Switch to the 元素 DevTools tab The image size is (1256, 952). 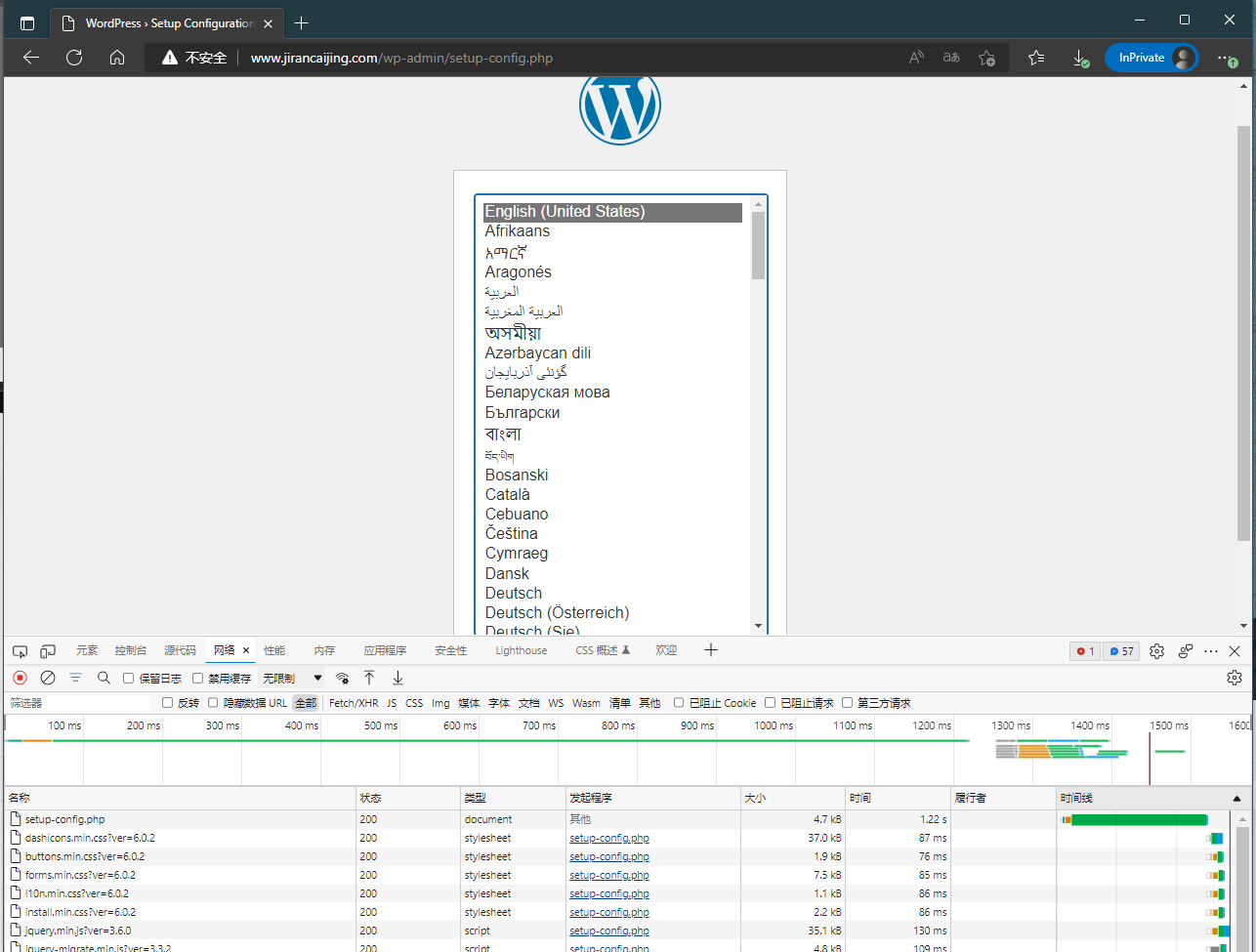87,650
